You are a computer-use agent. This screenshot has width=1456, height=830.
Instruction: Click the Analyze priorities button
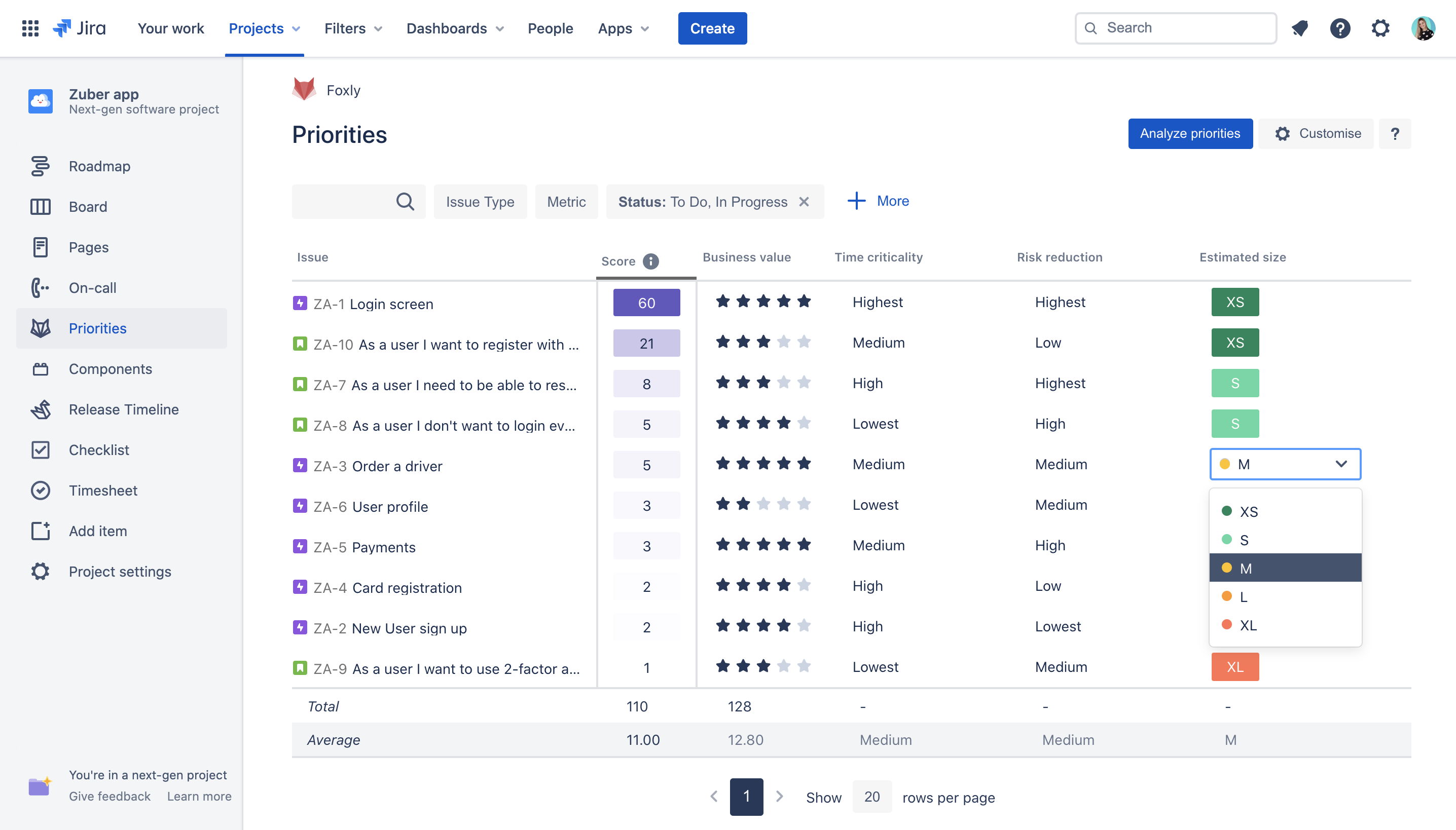coord(1190,133)
